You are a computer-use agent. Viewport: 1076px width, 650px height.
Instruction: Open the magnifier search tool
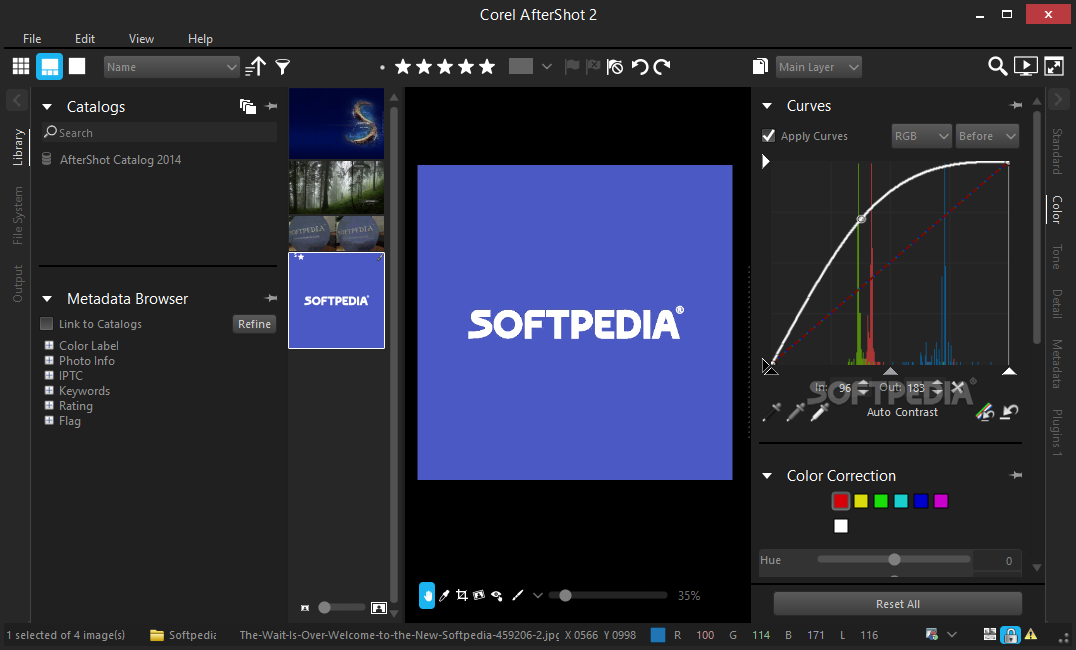pos(997,66)
